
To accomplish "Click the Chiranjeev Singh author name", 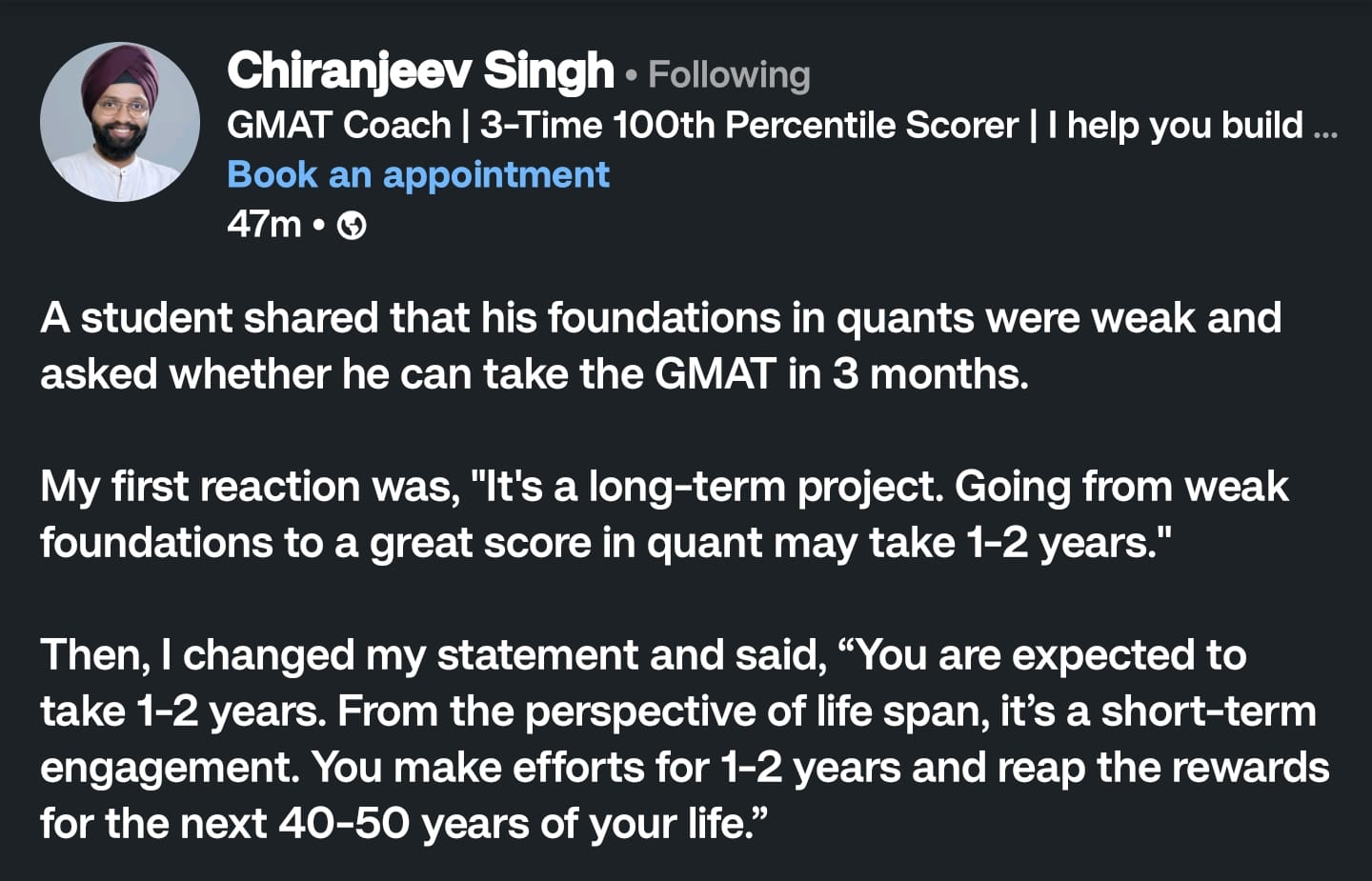I will click(x=420, y=72).
